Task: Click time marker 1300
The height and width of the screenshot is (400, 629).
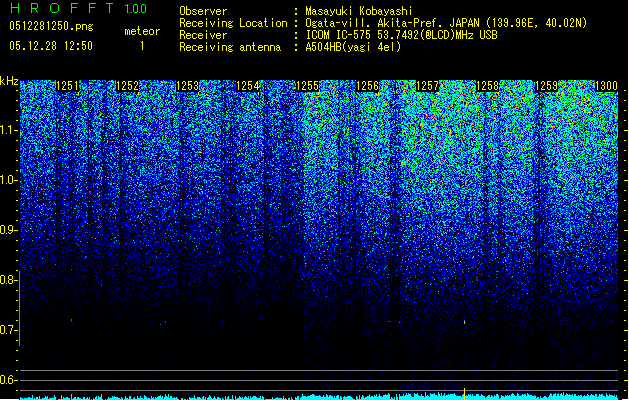Action: tap(606, 86)
